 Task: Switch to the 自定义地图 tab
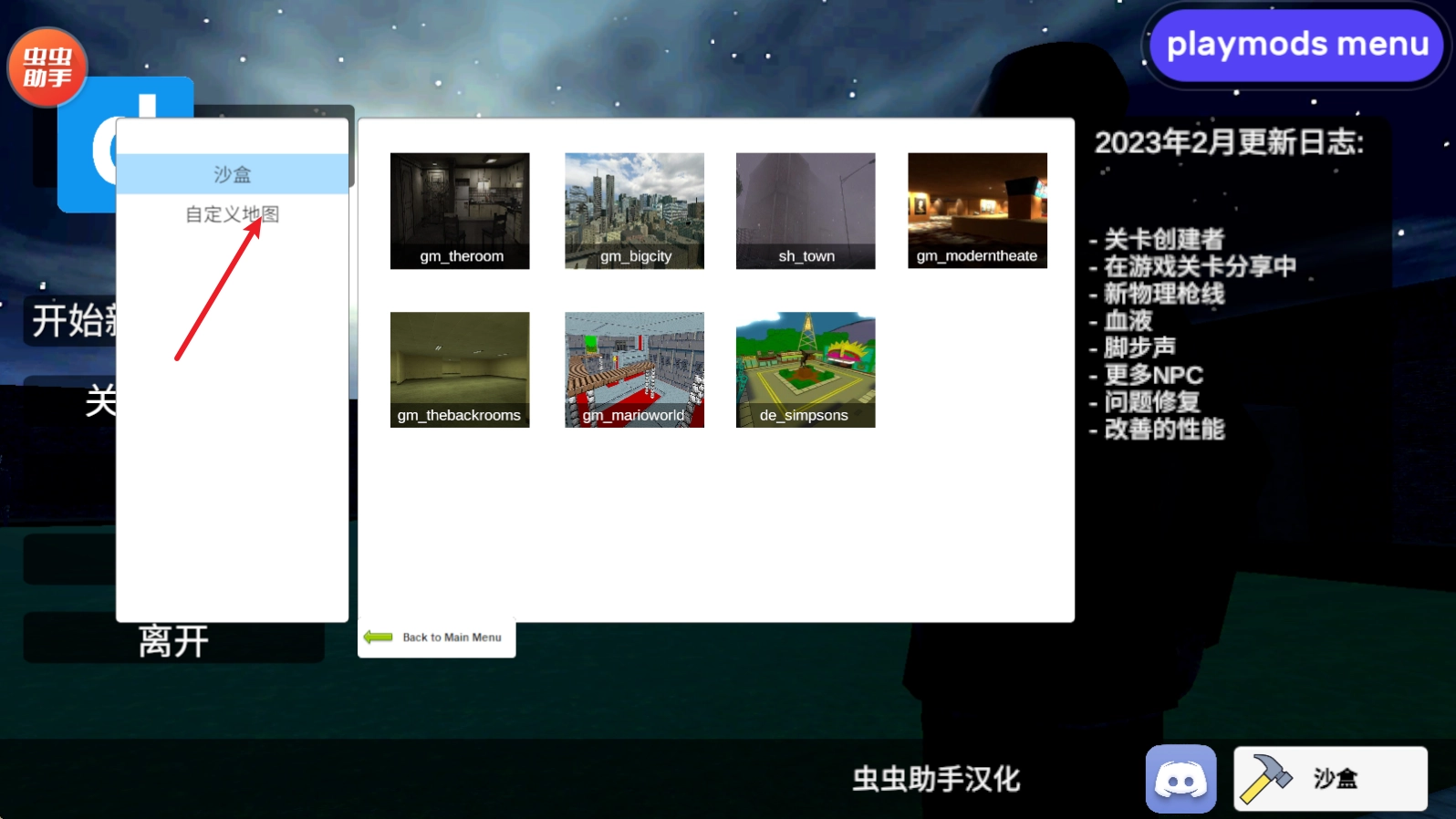click(233, 214)
